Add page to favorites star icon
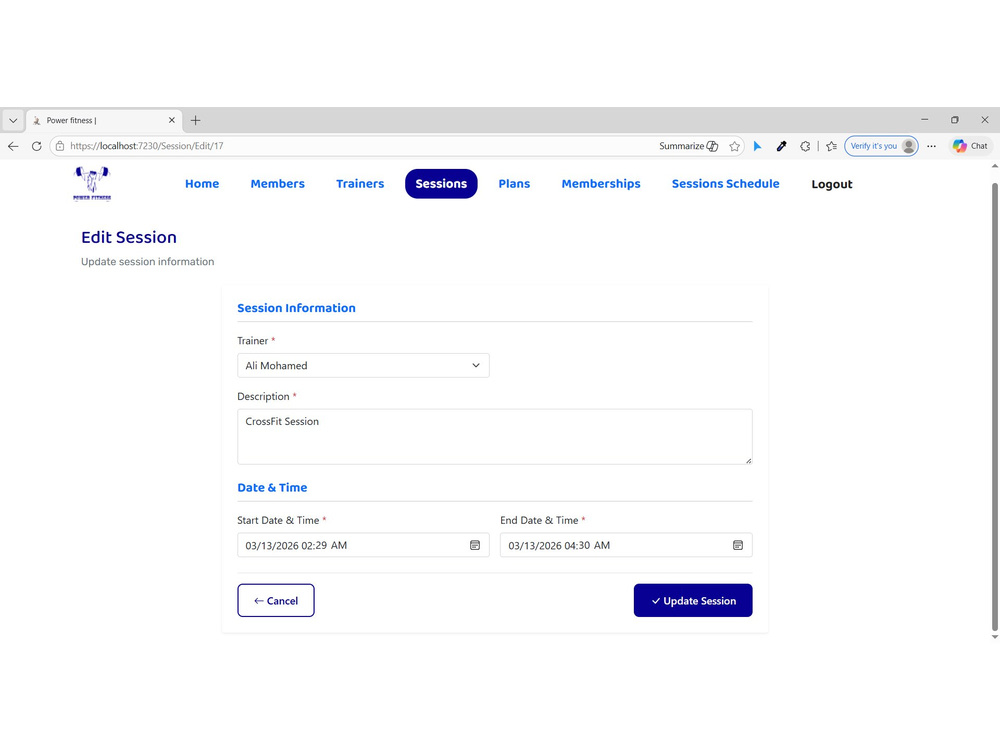This screenshot has height=750, width=1000. (x=735, y=146)
